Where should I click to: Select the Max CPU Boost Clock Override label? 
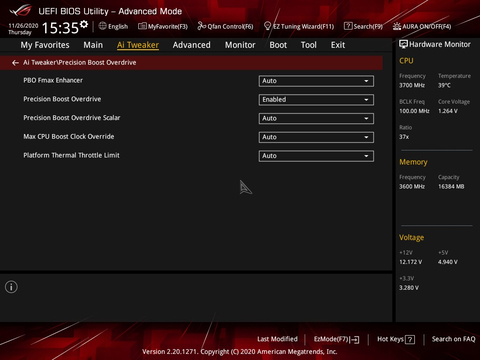[x=69, y=136]
